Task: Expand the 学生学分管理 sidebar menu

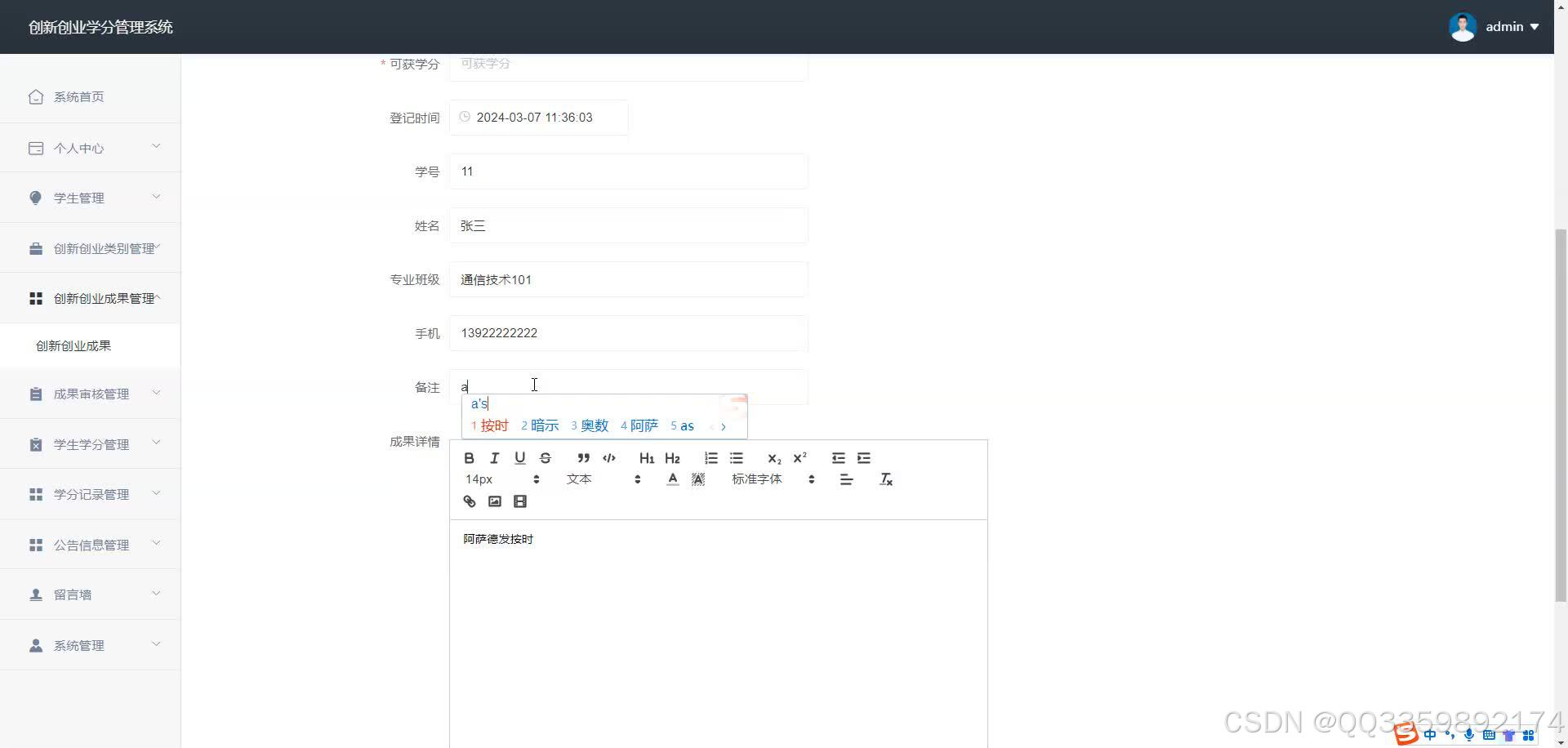Action: pos(90,444)
